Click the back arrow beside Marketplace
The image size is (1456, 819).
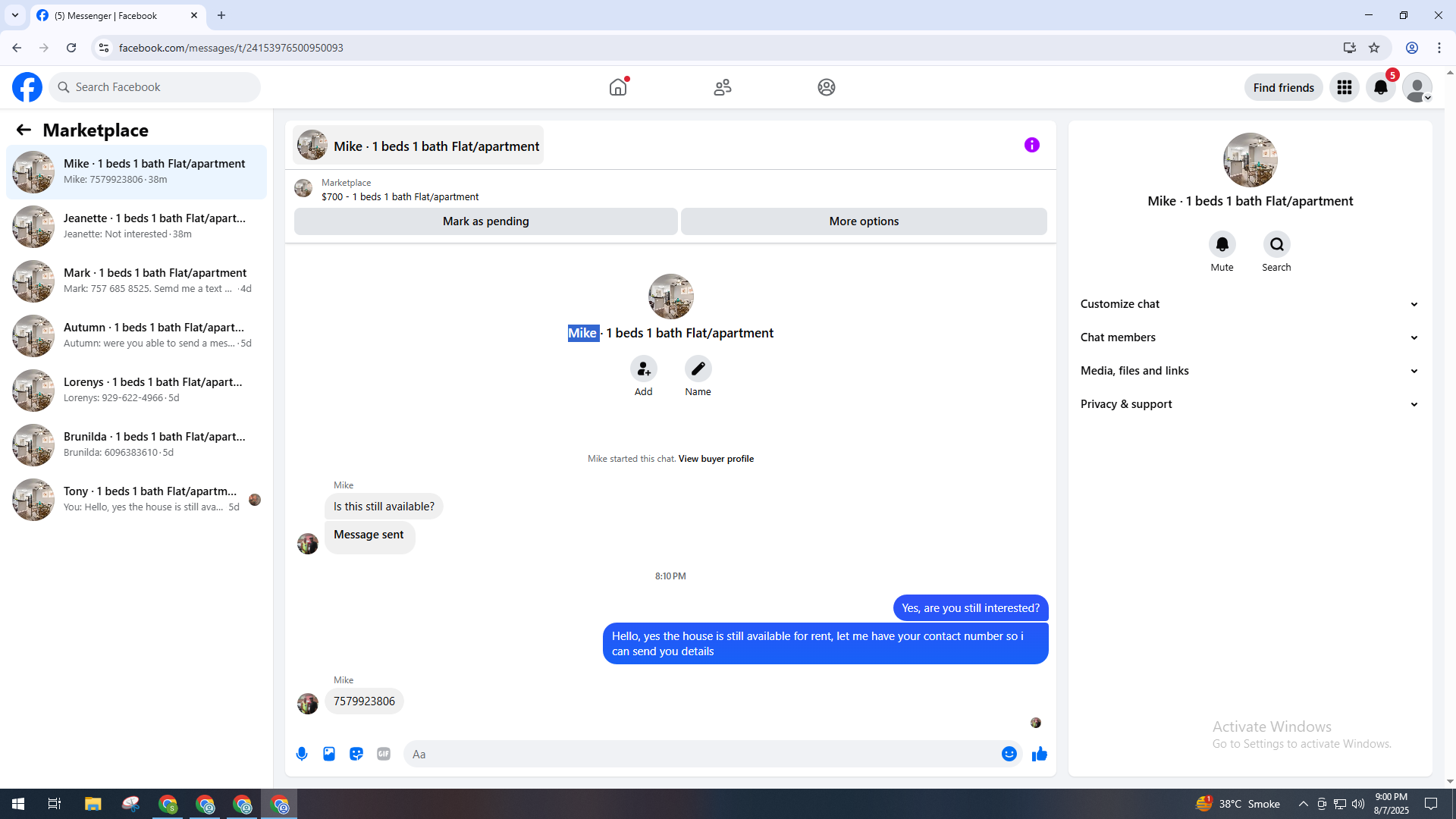point(24,130)
